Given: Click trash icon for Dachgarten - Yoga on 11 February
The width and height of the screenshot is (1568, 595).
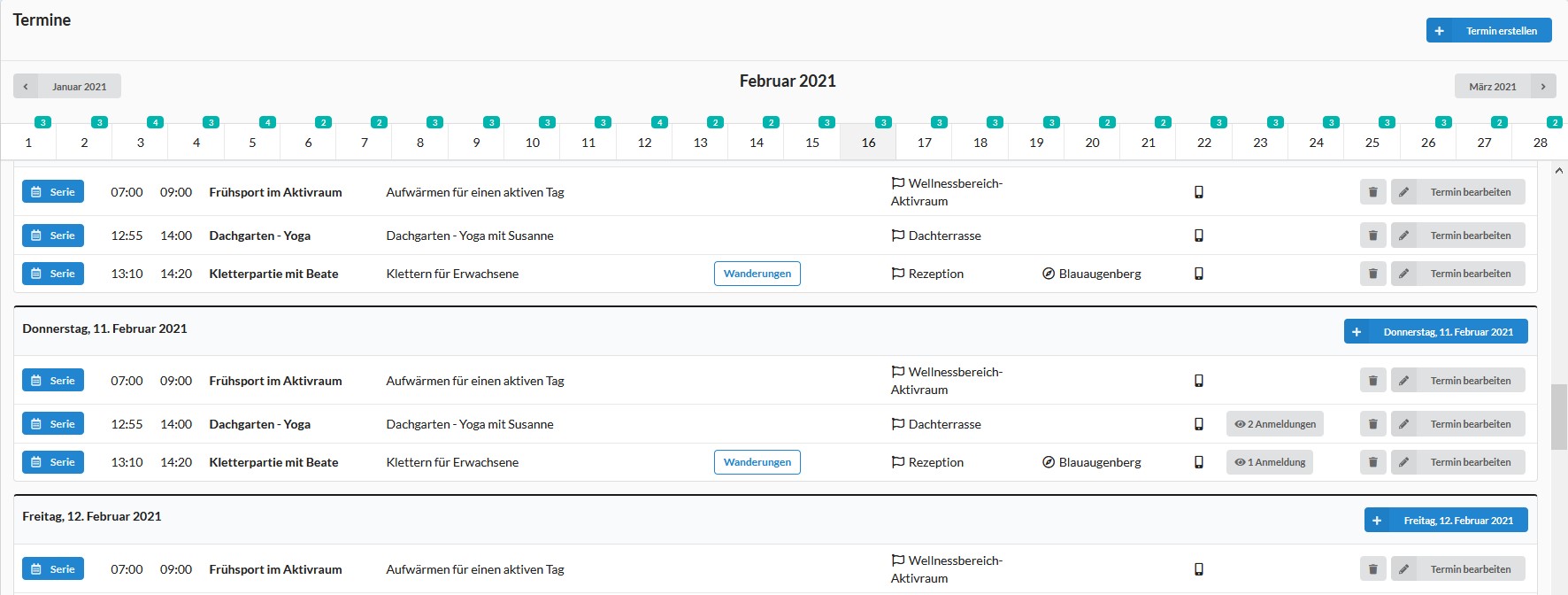Looking at the screenshot, I should point(1372,424).
